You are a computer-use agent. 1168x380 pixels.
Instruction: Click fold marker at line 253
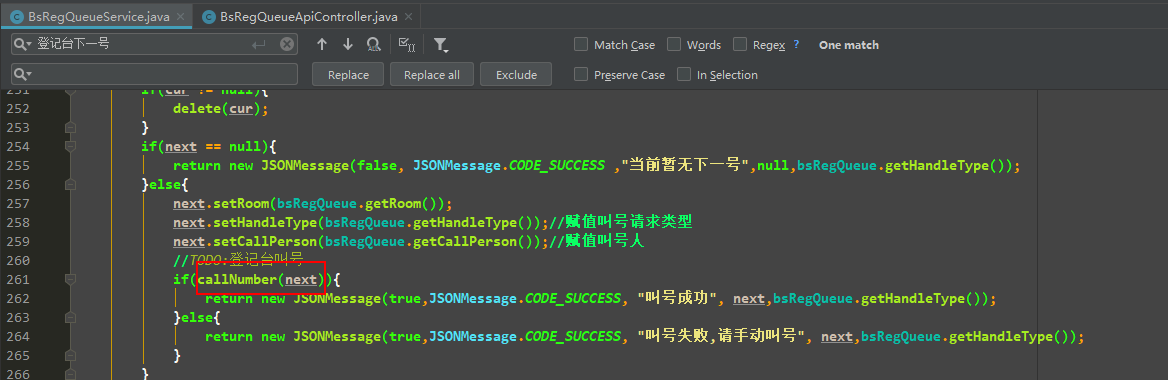click(x=70, y=127)
